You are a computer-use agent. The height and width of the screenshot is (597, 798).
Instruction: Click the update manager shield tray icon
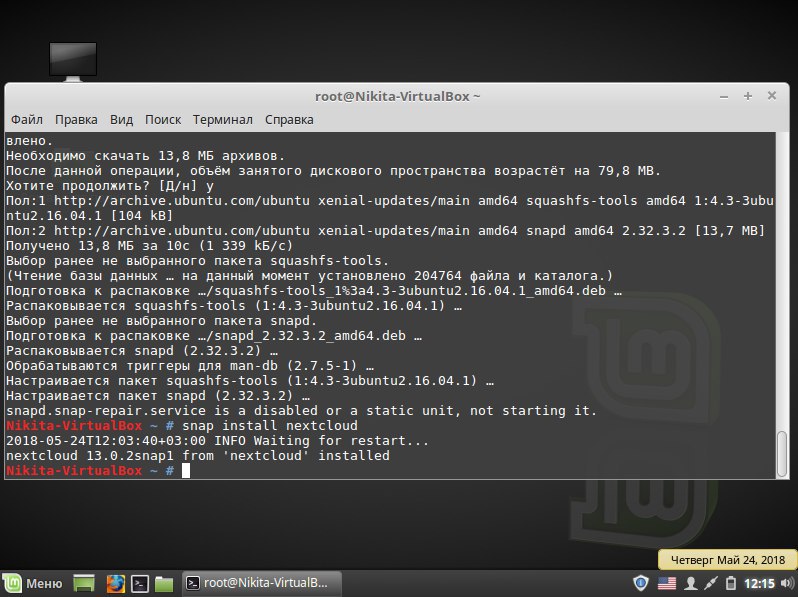[x=641, y=583]
